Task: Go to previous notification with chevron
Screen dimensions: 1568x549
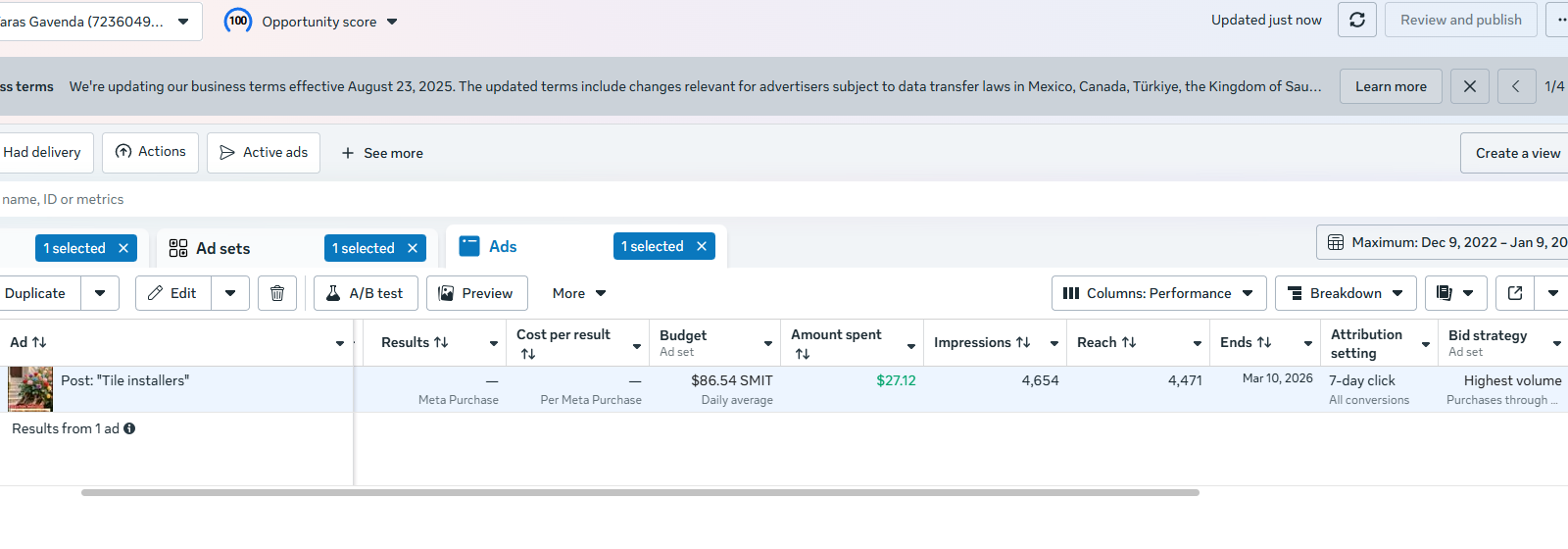Action: tap(1515, 86)
